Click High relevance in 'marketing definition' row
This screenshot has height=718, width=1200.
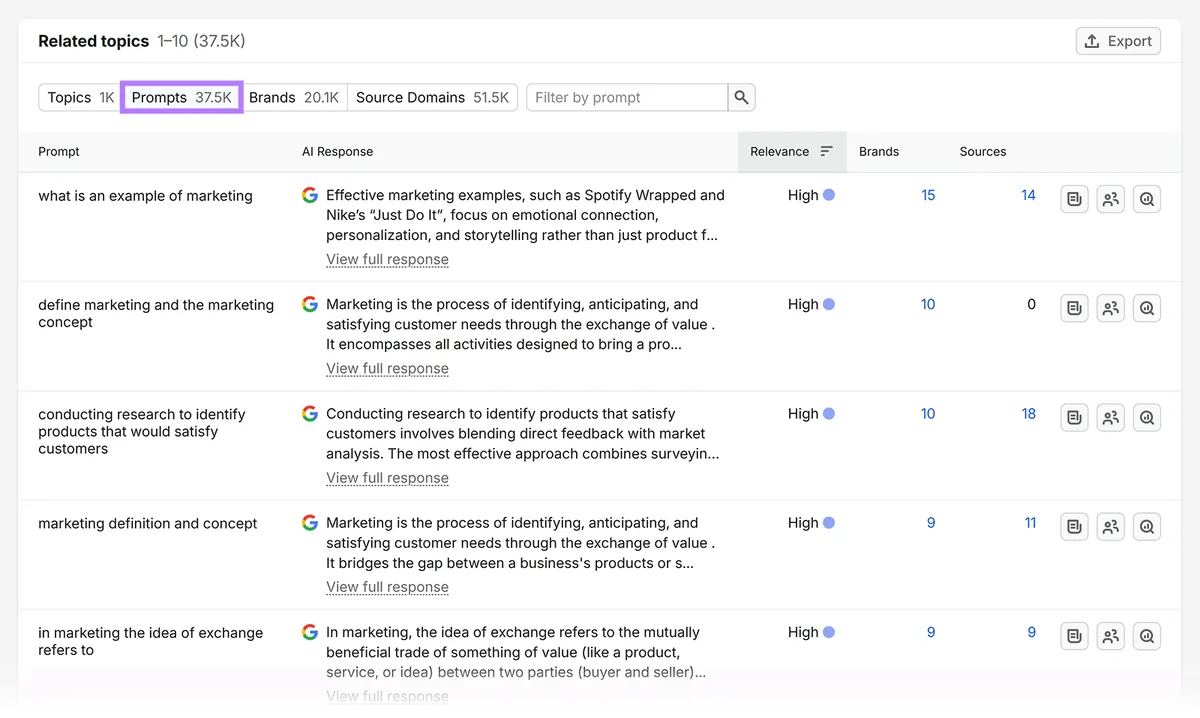pos(811,522)
